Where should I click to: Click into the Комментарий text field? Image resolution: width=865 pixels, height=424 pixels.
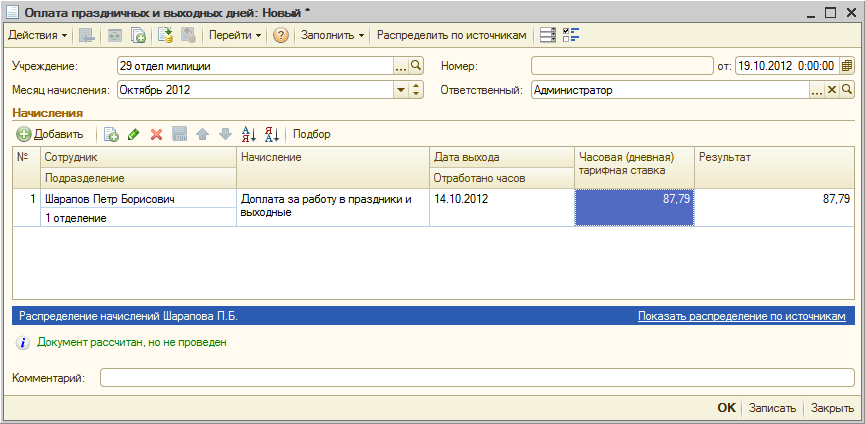[477, 378]
